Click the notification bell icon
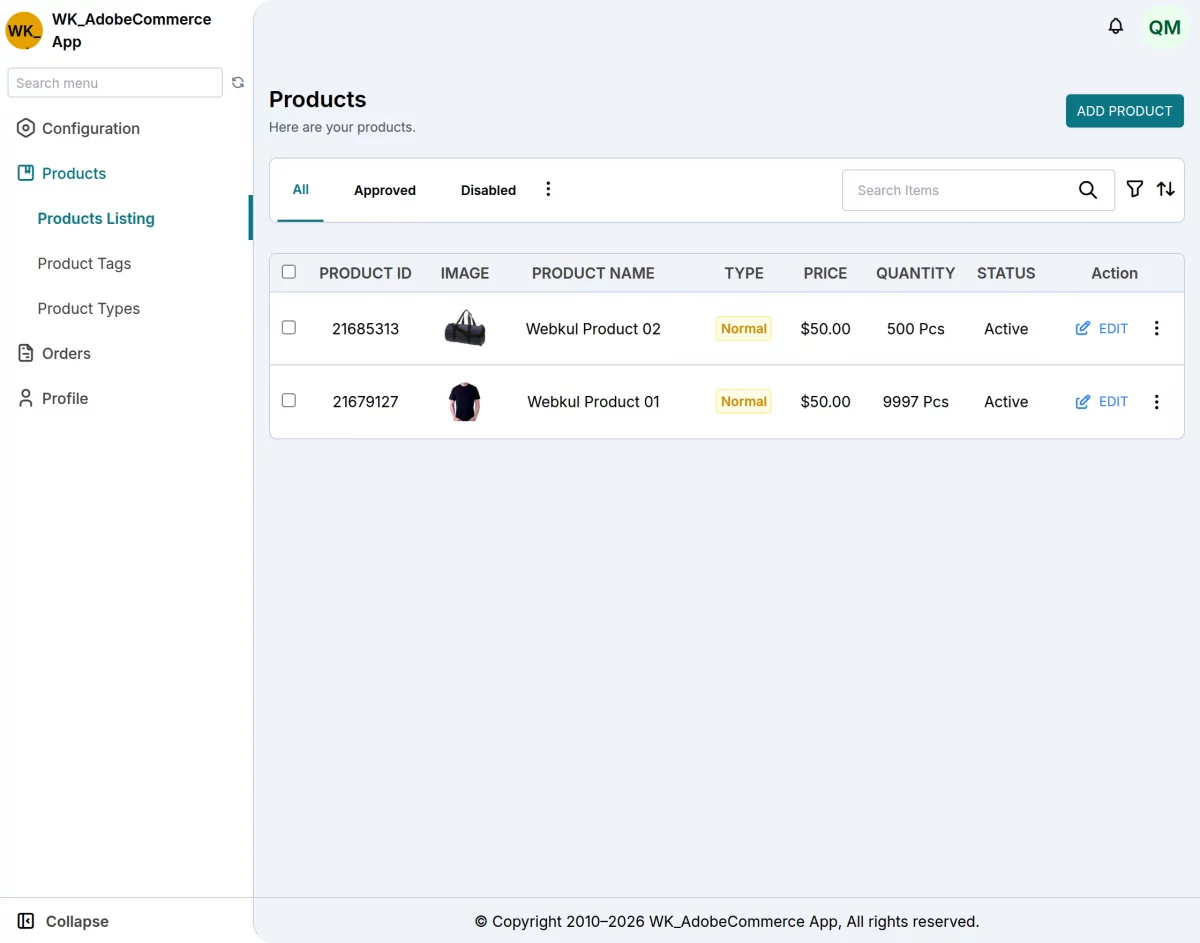This screenshot has height=943, width=1200. pyautogui.click(x=1116, y=27)
